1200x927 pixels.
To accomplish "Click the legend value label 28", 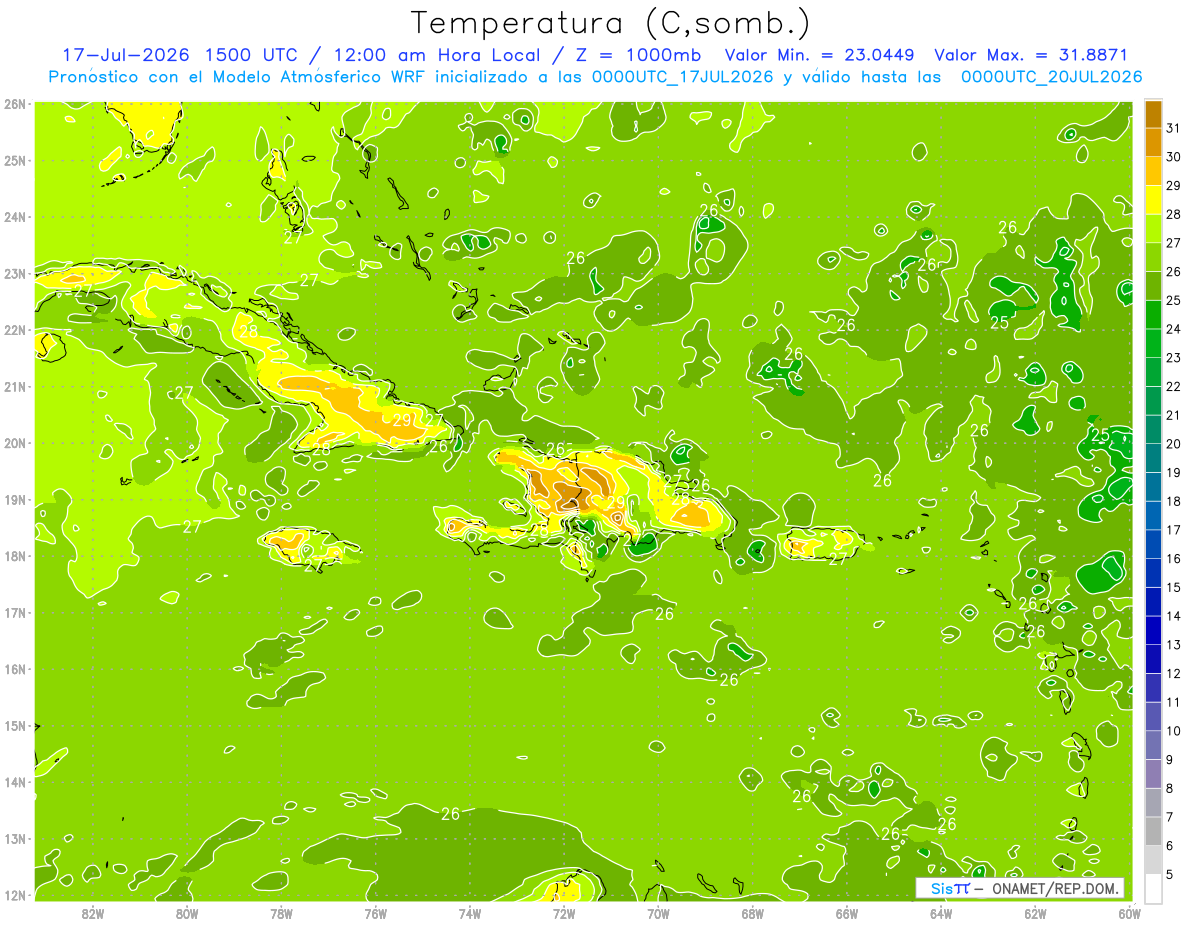I will [x=1173, y=214].
